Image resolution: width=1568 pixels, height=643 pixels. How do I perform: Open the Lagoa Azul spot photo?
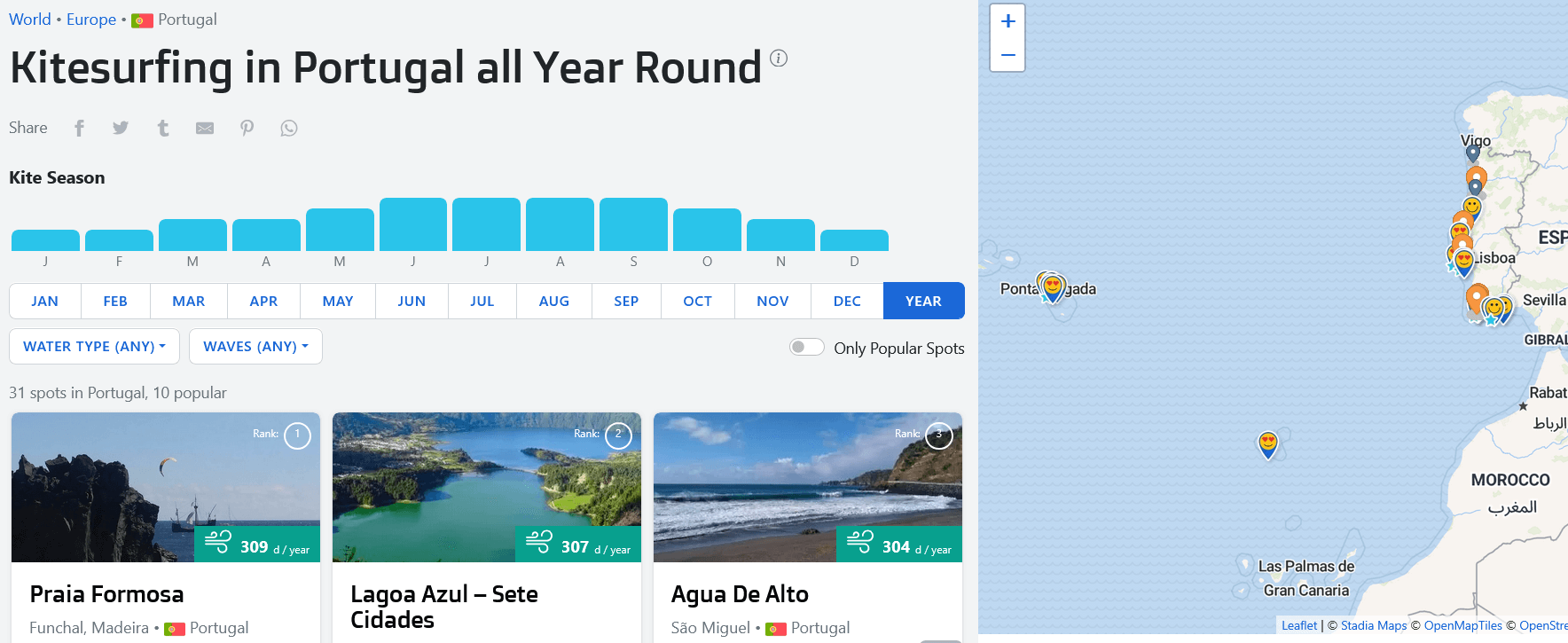(x=487, y=487)
